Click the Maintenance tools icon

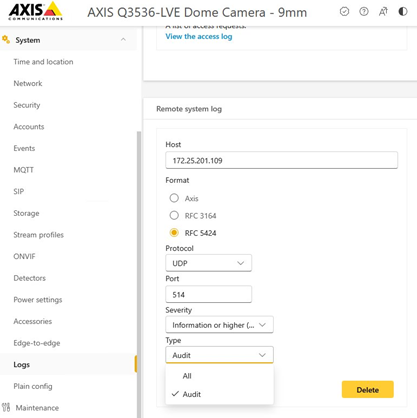6,407
